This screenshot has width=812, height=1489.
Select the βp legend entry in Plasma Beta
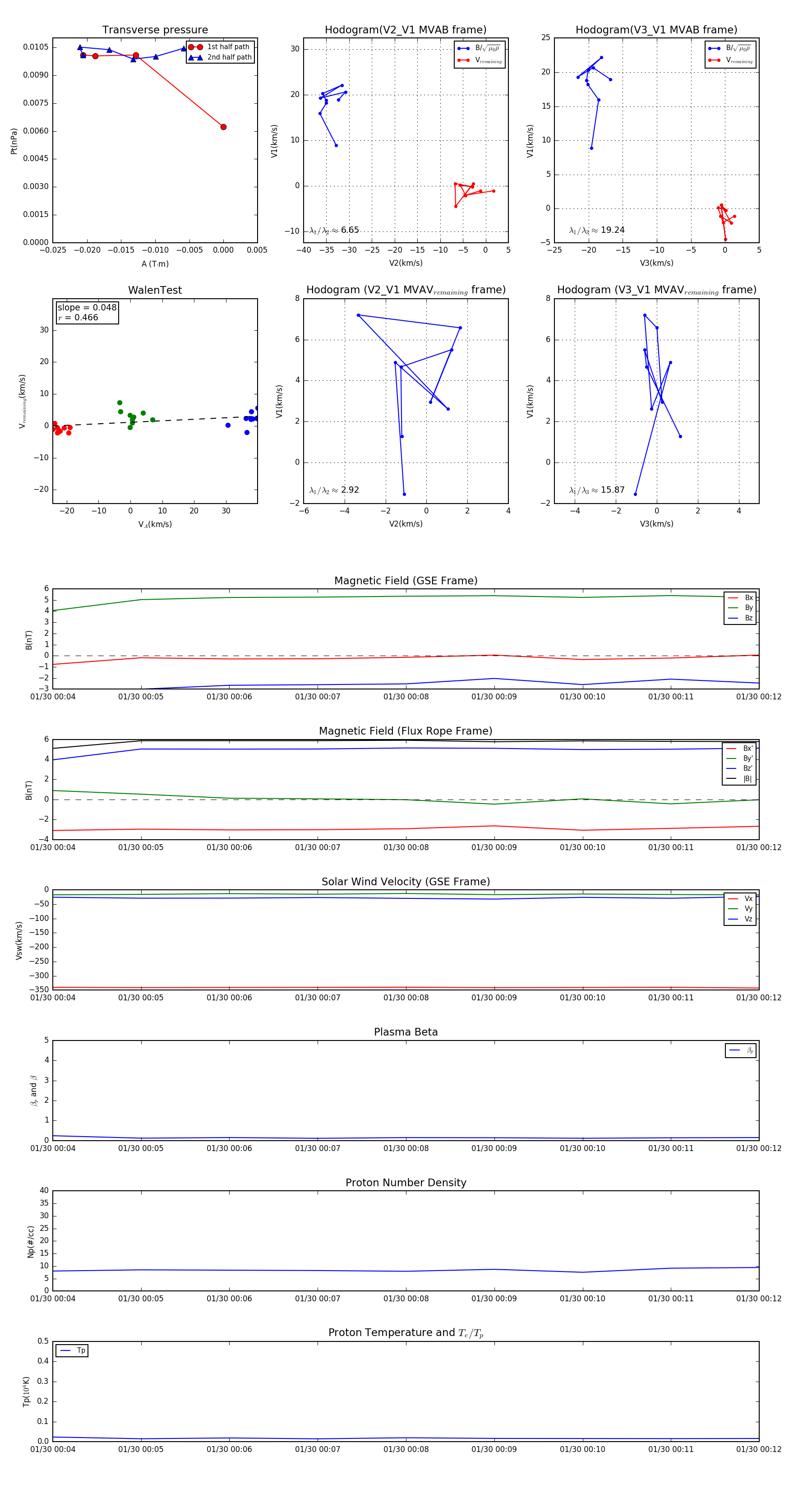[x=741, y=1050]
